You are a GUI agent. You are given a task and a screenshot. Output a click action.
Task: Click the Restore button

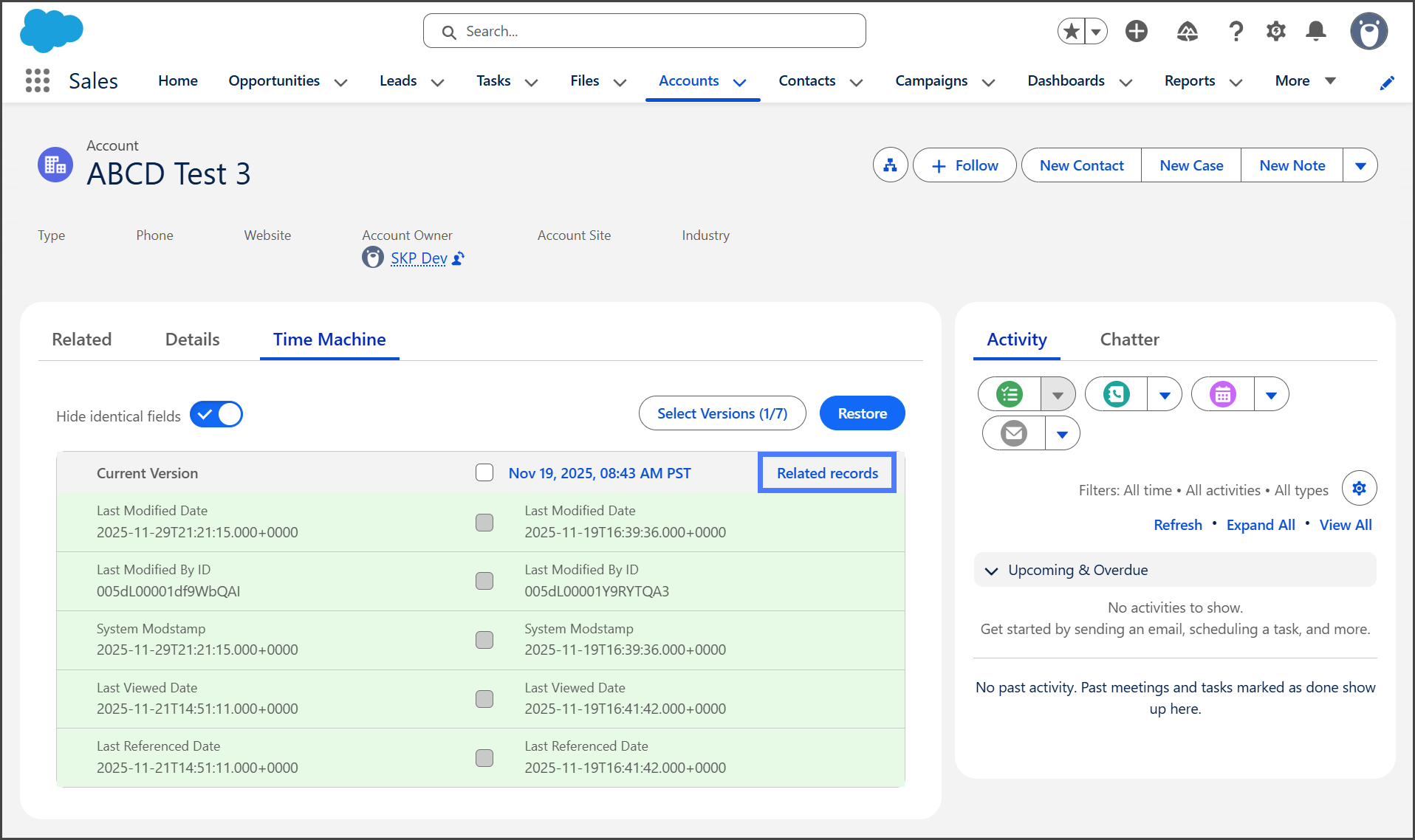pyautogui.click(x=862, y=413)
